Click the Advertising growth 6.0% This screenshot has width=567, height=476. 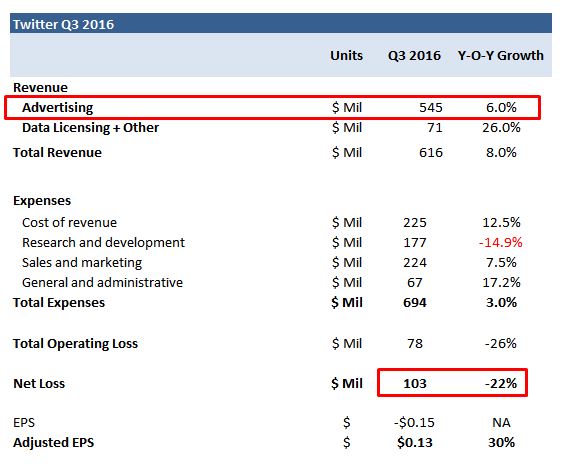(501, 107)
